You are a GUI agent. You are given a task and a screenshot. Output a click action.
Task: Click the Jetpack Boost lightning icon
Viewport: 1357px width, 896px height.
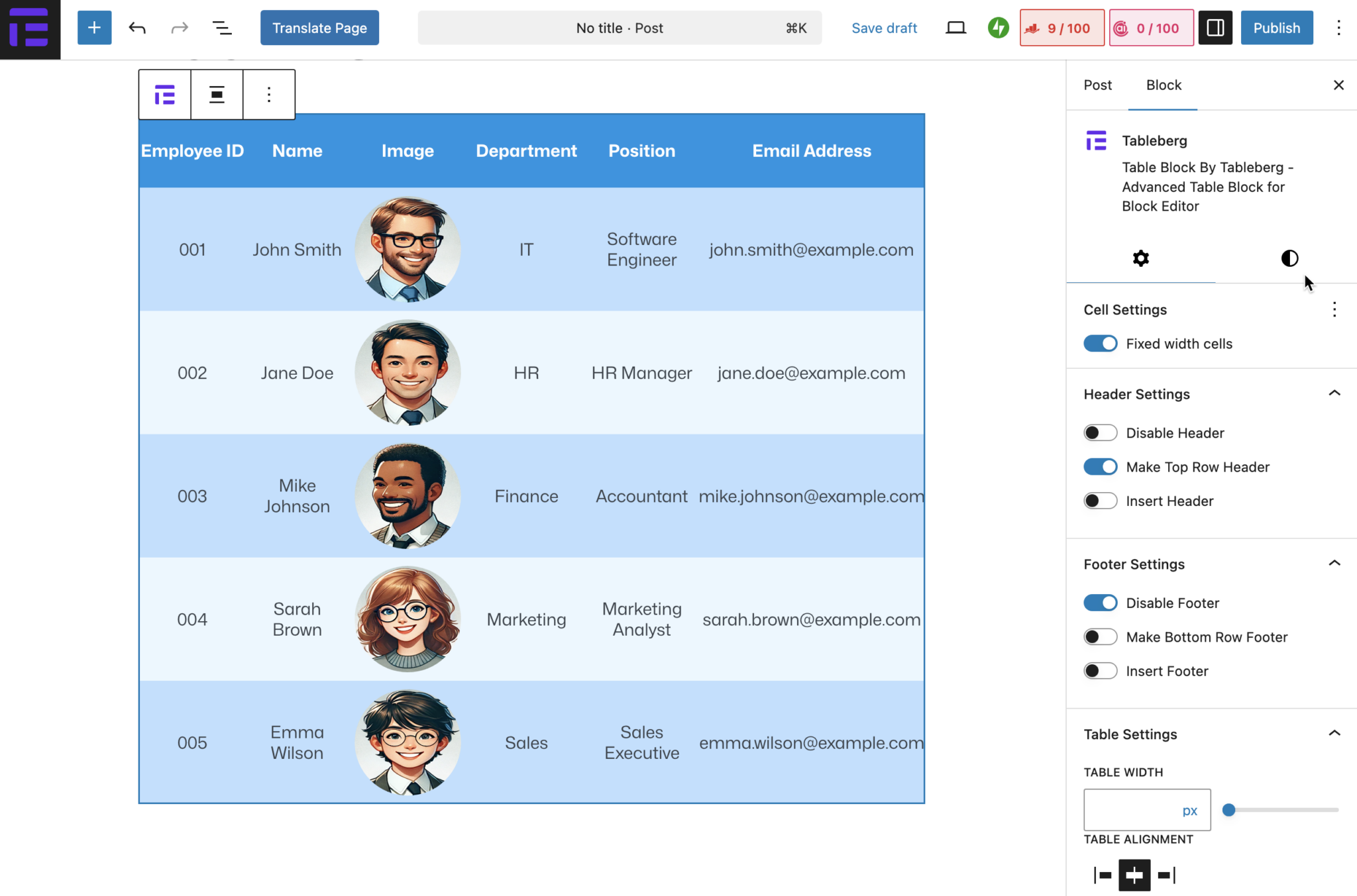(997, 27)
